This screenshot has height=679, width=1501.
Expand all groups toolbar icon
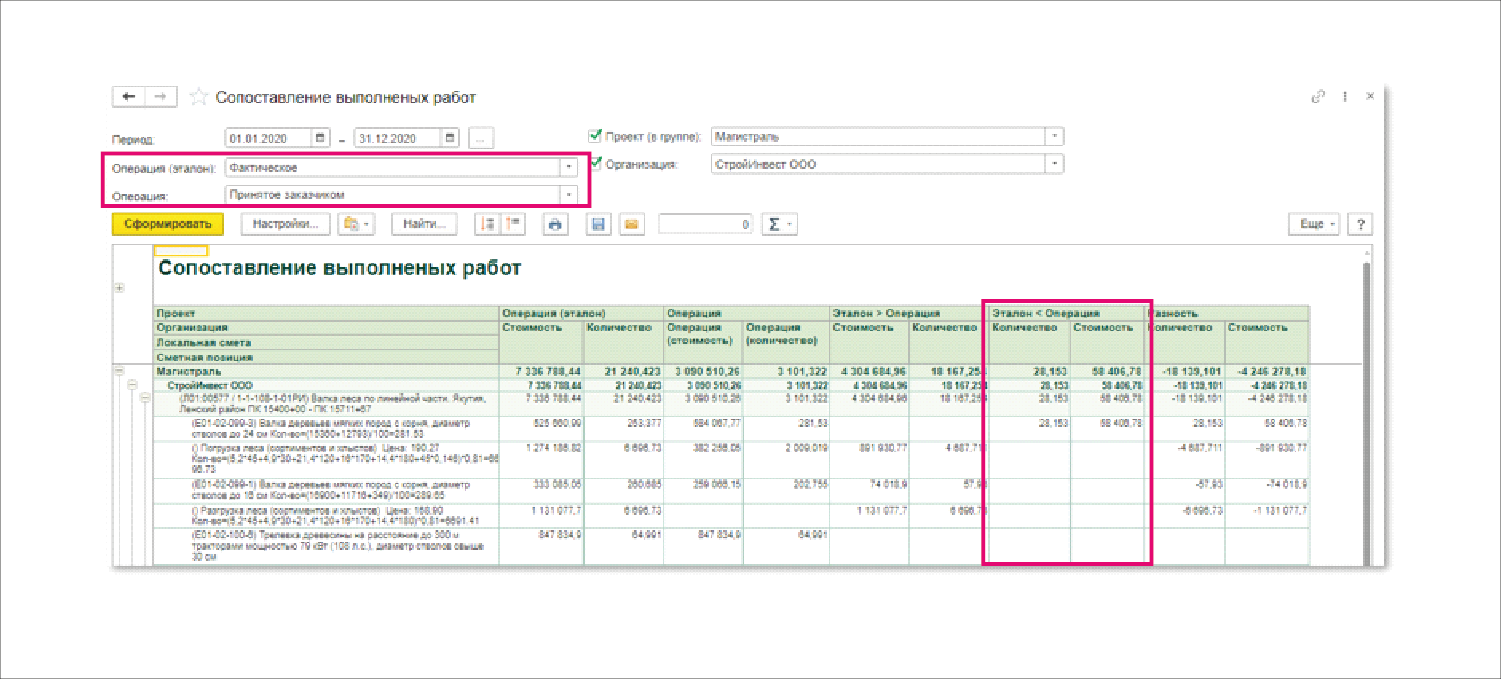(x=486, y=225)
